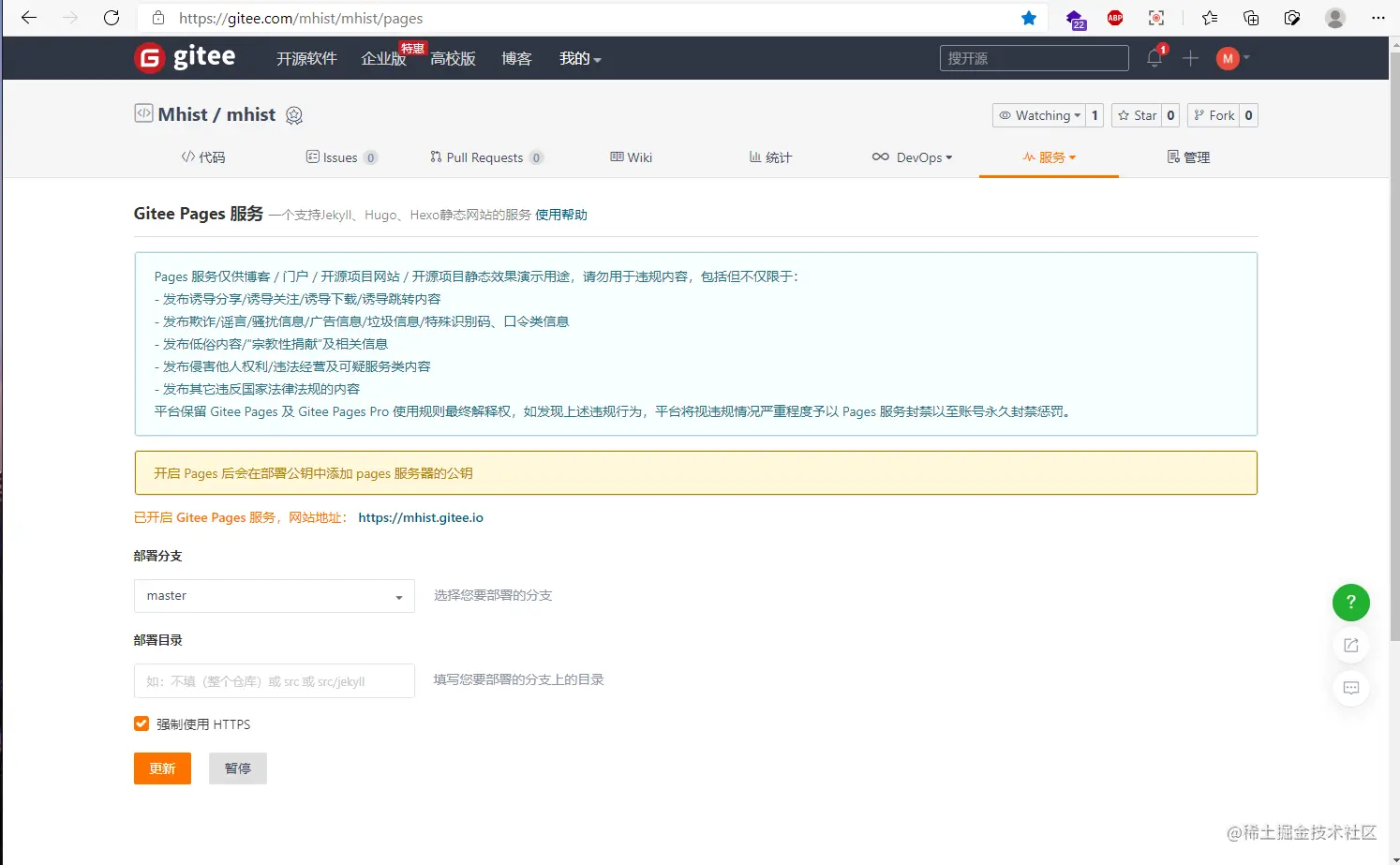The height and width of the screenshot is (865, 1400).
Task: Open the notification bell
Action: pyautogui.click(x=1154, y=58)
